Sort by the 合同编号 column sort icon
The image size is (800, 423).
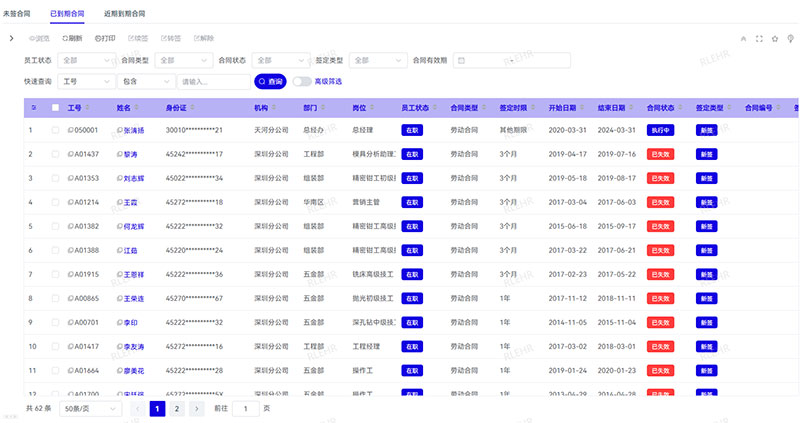[x=778, y=108]
